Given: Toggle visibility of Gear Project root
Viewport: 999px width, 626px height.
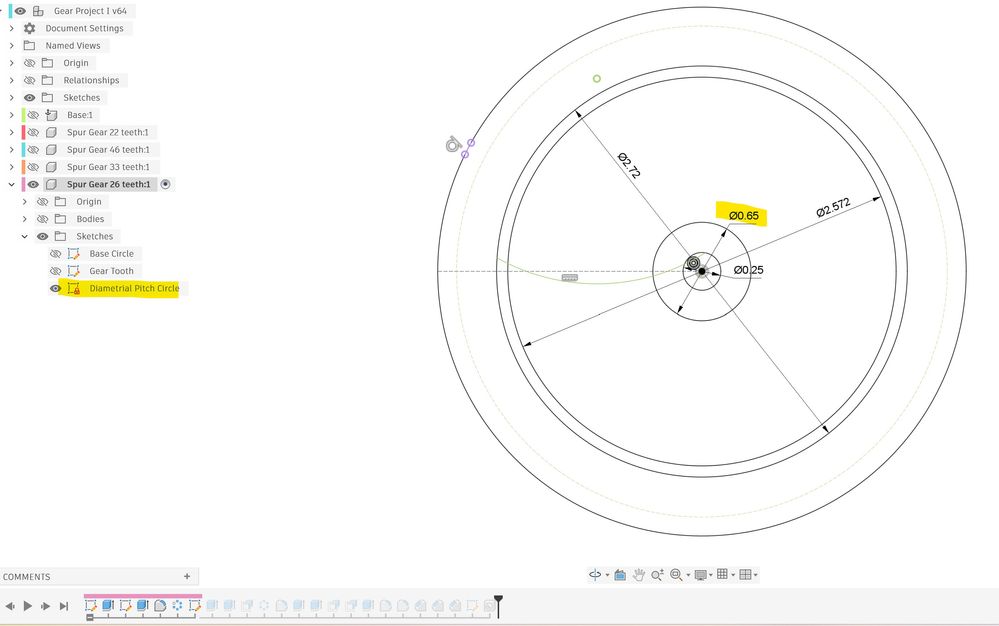Looking at the screenshot, I should [x=21, y=11].
